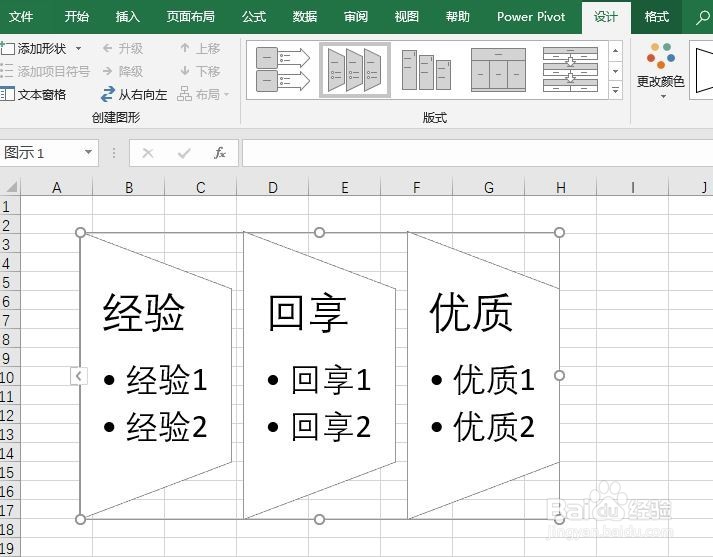The image size is (713, 557).
Task: Switch to the 审阅 tab
Action: [x=356, y=17]
